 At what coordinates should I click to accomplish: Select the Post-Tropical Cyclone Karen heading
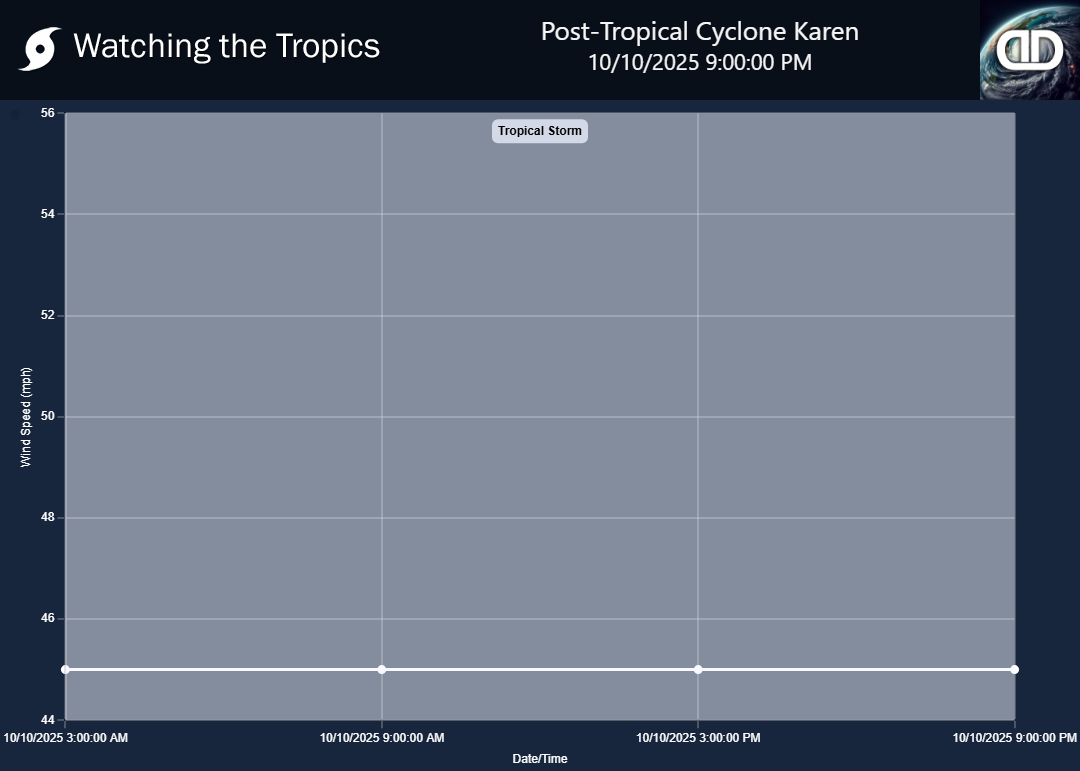(699, 31)
